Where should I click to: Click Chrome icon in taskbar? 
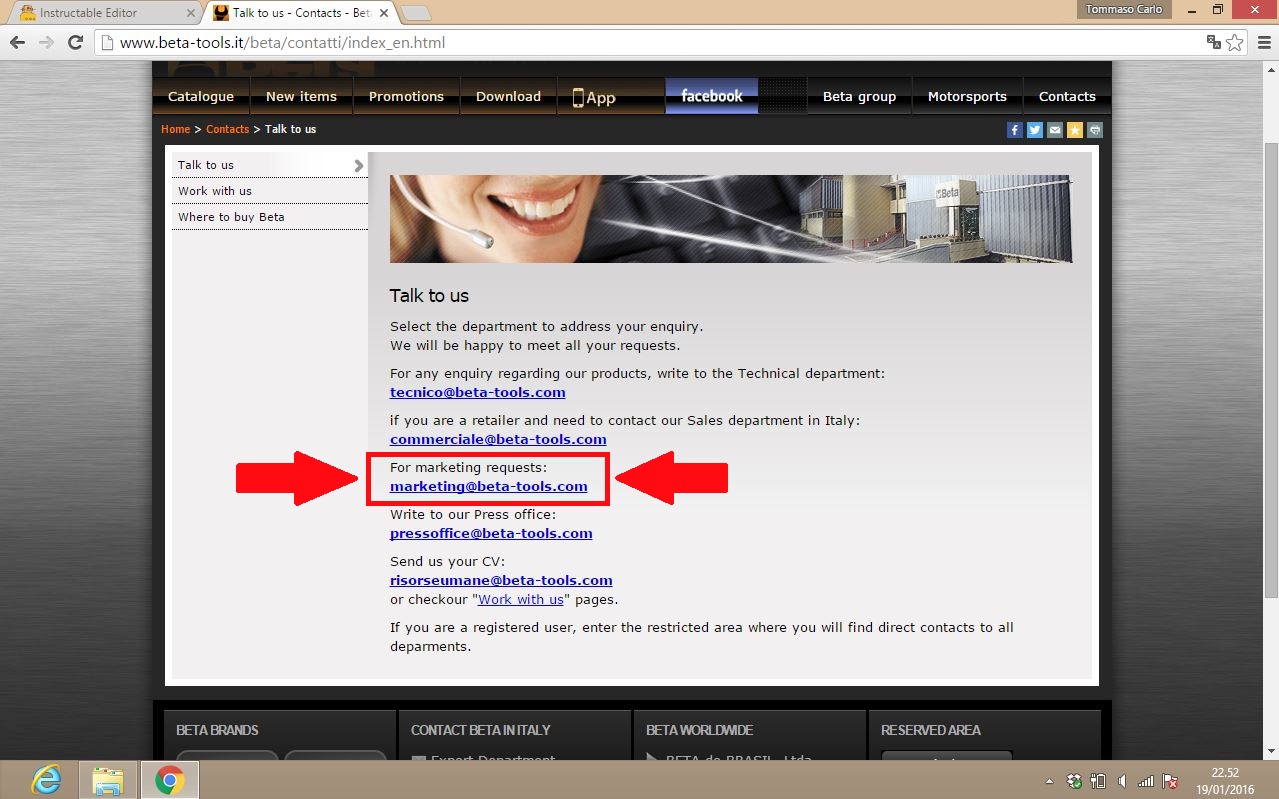pos(170,780)
